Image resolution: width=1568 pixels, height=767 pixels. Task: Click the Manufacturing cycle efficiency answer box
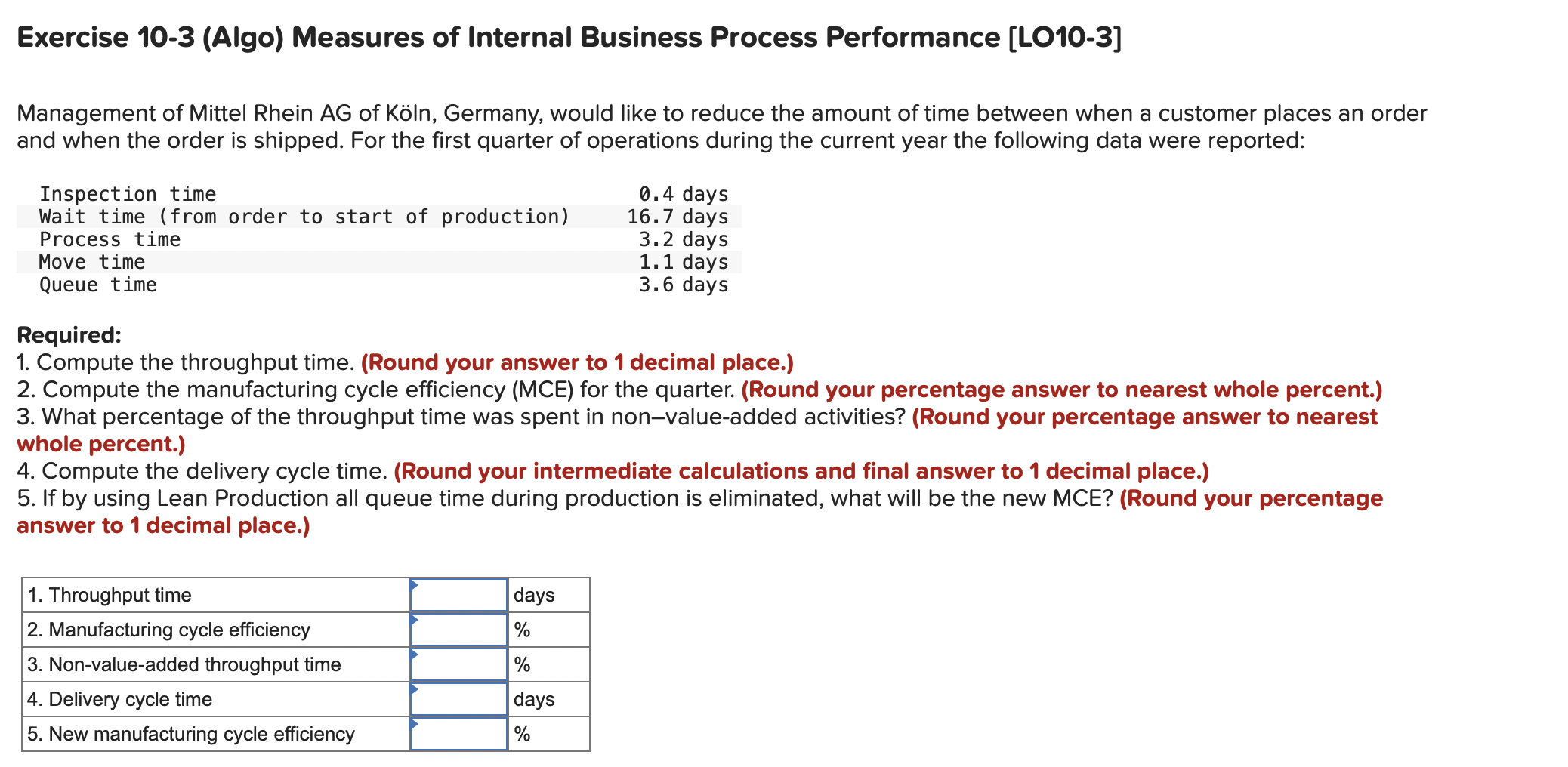point(459,630)
